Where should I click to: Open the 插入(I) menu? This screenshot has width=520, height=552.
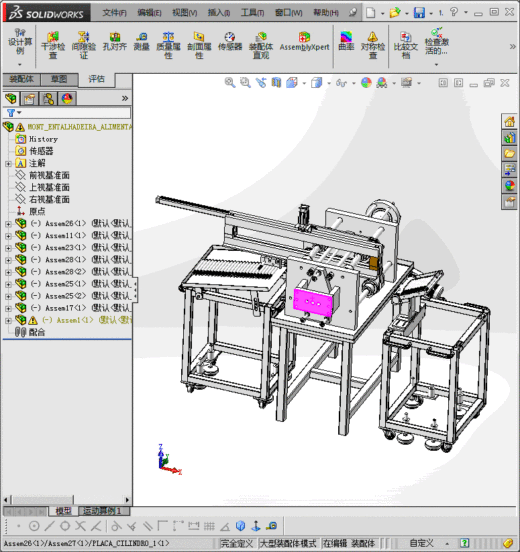(219, 13)
